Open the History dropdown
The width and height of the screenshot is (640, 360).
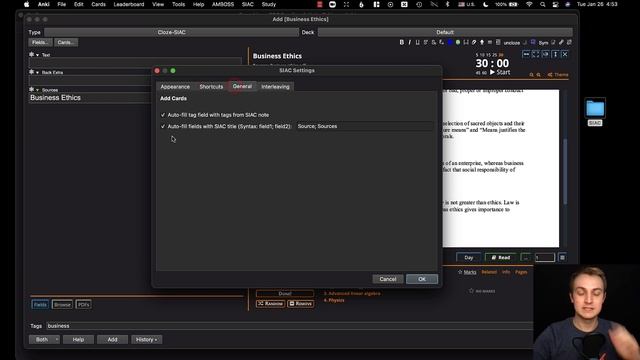pos(147,340)
